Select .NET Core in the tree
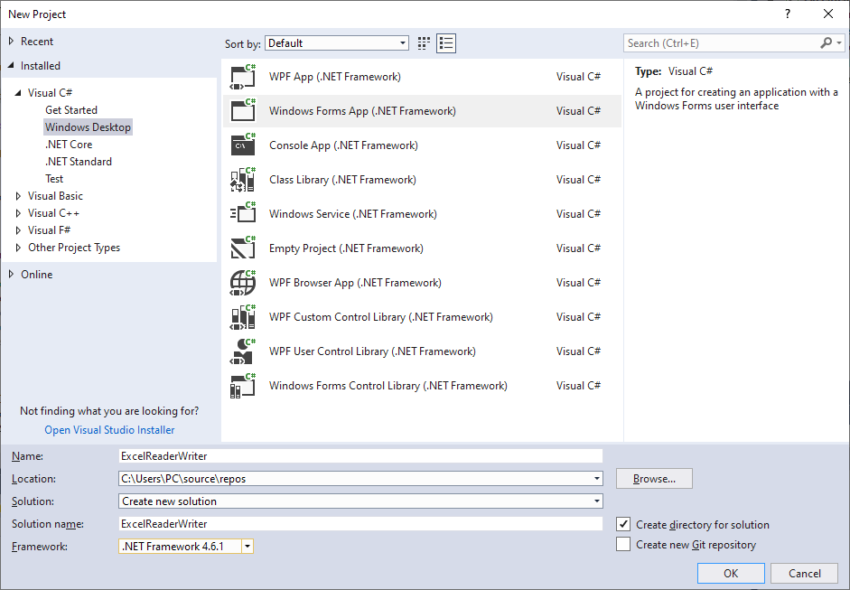This screenshot has width=850, height=590. pos(68,144)
